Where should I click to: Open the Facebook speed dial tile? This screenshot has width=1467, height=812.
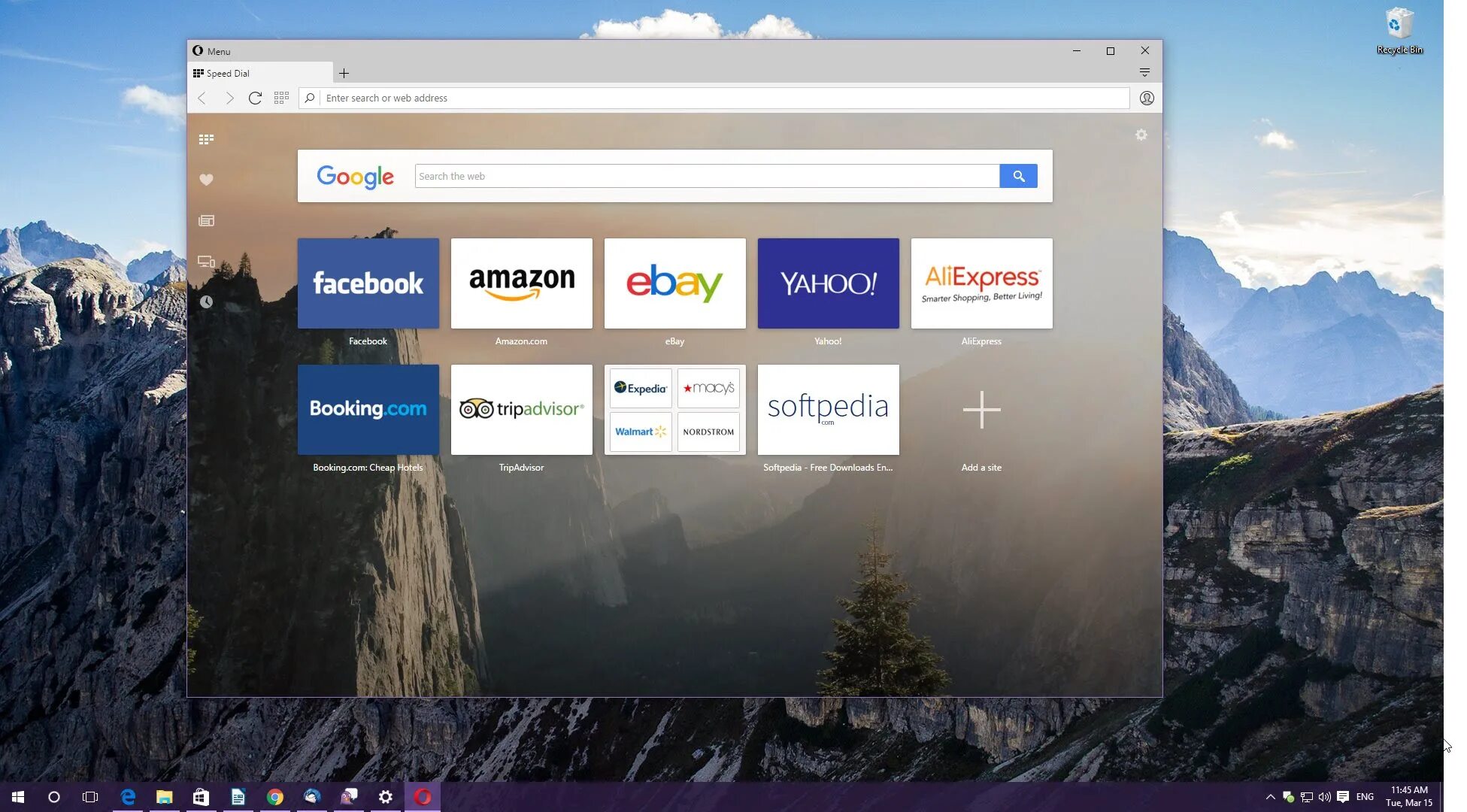click(368, 283)
